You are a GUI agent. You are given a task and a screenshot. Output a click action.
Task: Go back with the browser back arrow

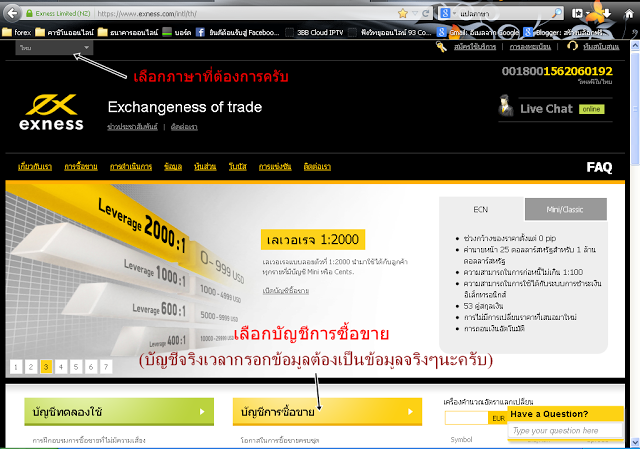click(13, 13)
